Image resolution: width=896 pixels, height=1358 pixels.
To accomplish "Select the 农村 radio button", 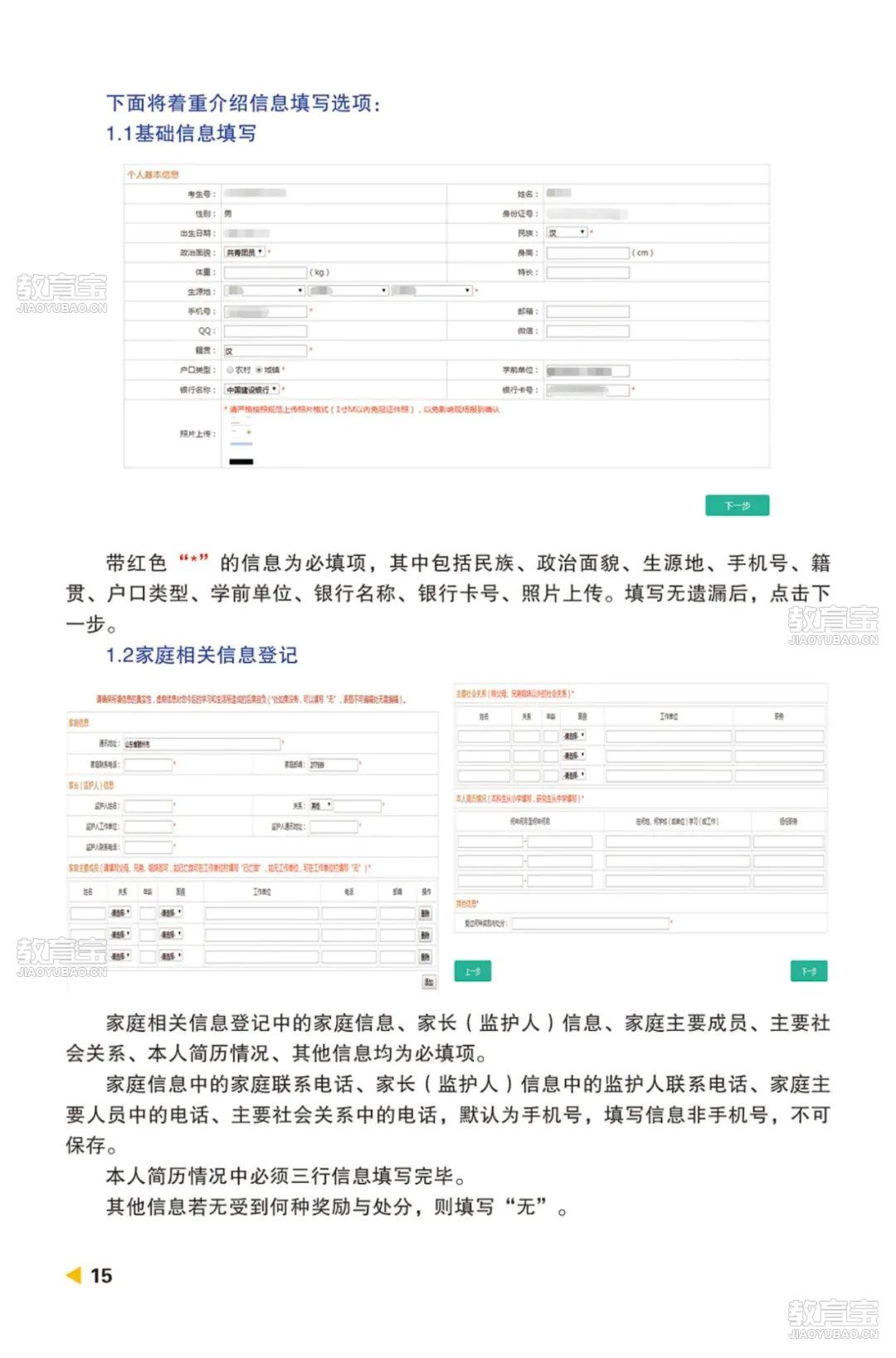I will pyautogui.click(x=230, y=370).
